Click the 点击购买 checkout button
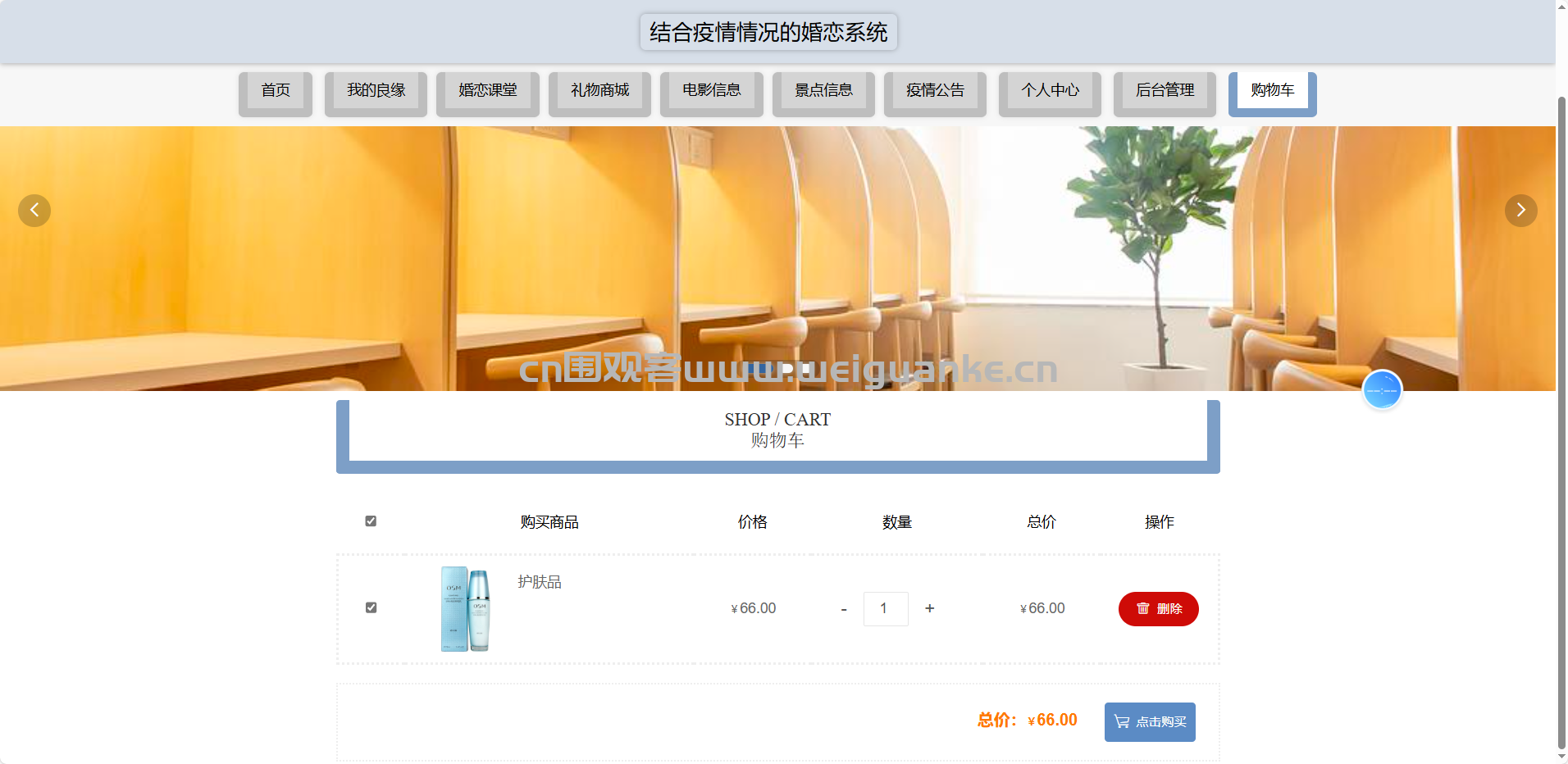 click(x=1149, y=722)
